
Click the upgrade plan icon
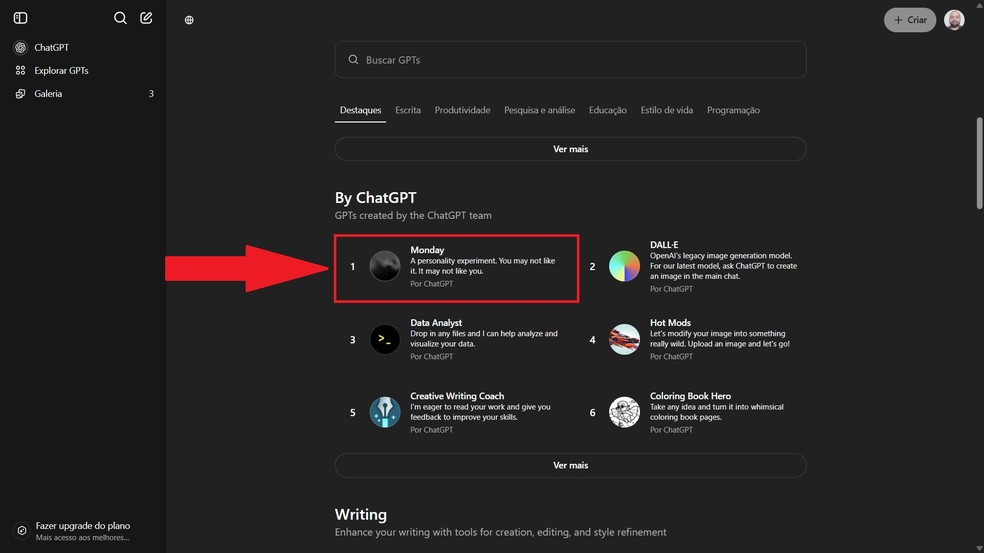(21, 531)
